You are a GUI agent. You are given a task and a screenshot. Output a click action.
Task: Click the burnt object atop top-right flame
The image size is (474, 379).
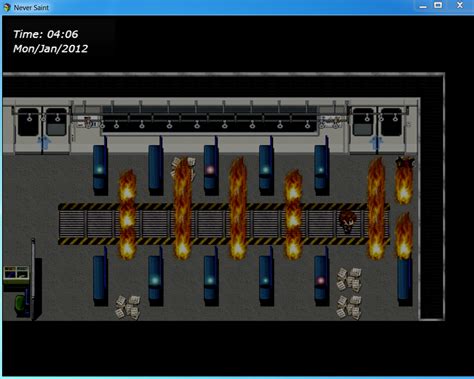coord(405,163)
